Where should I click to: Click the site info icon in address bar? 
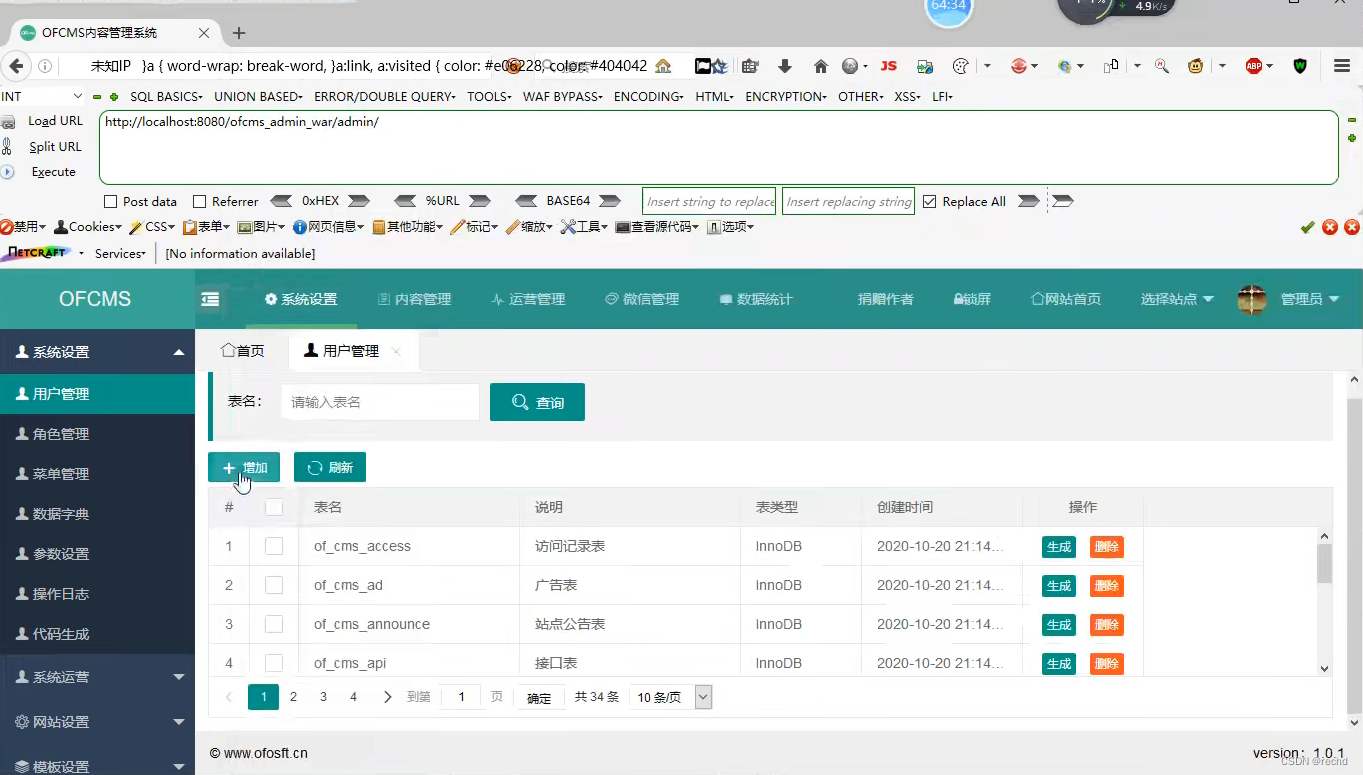[45, 66]
